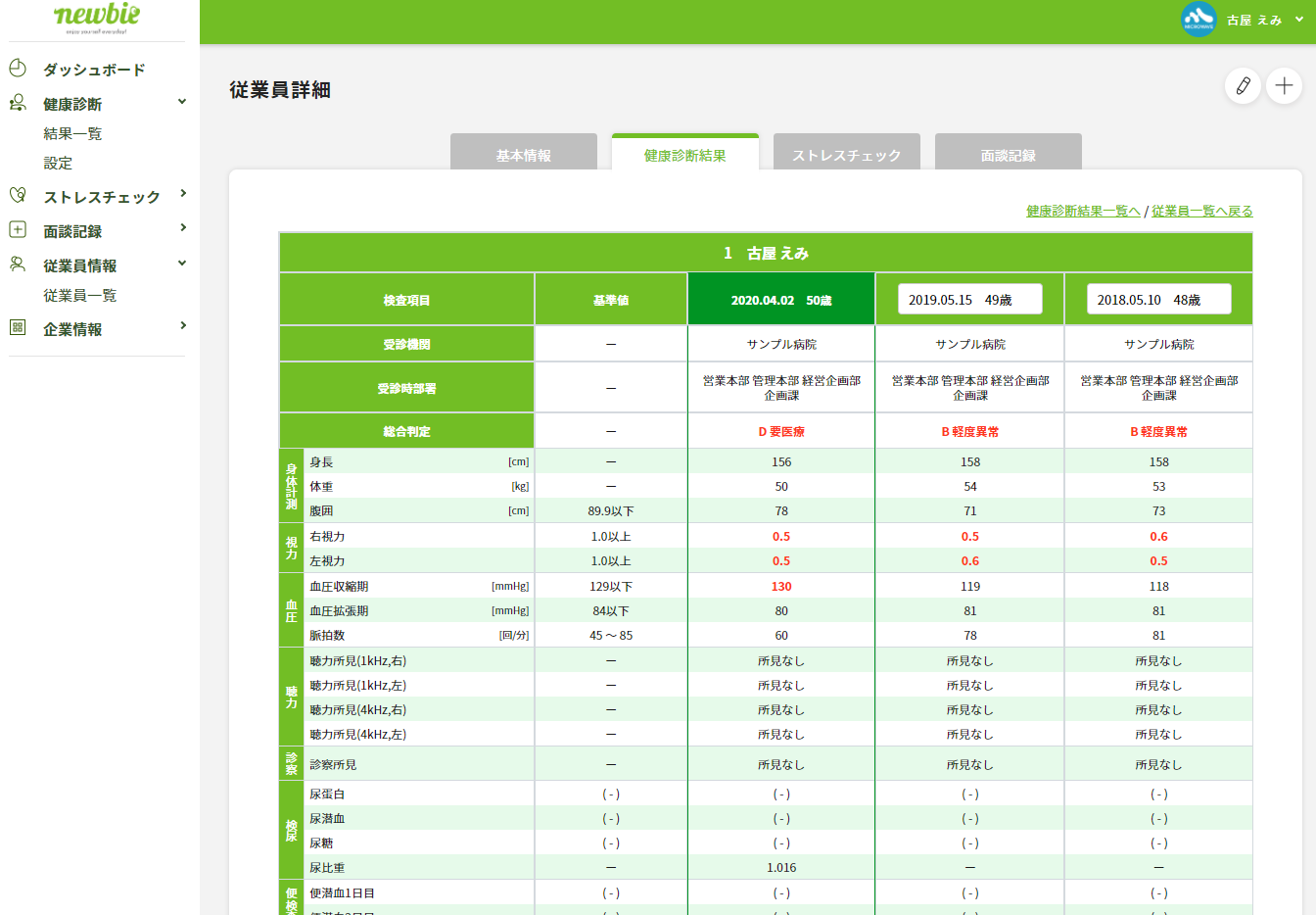
Task: Collapse the 健康診断 menu chevron
Action: (x=182, y=102)
